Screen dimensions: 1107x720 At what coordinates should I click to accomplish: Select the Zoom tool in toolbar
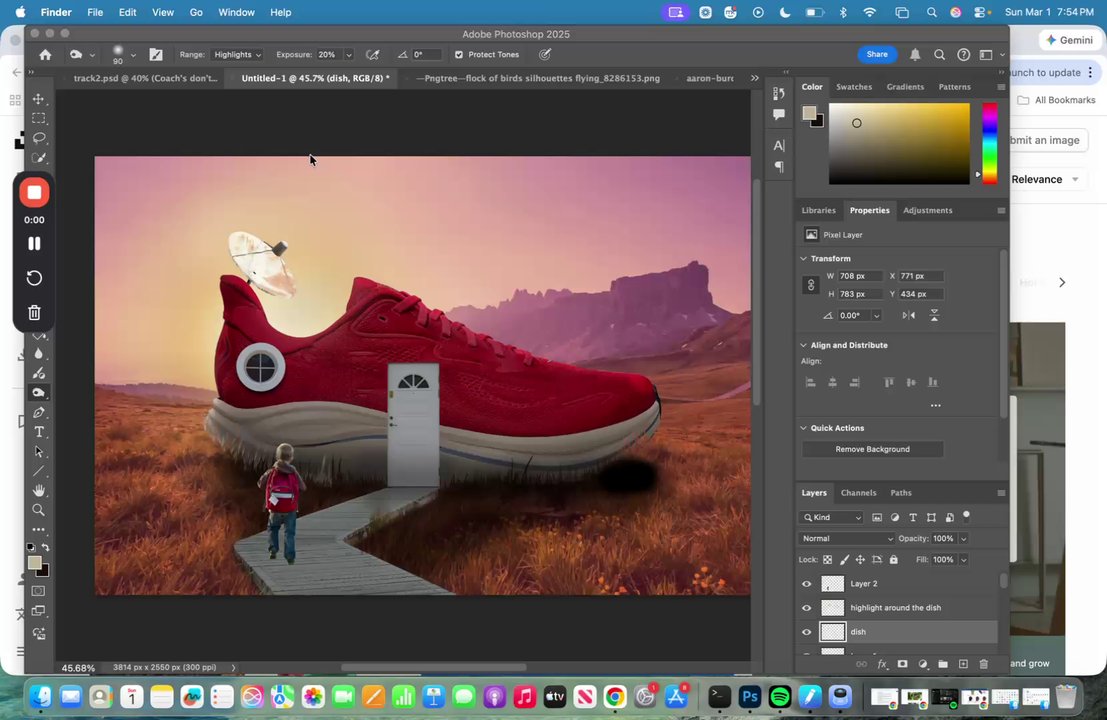pos(39,510)
